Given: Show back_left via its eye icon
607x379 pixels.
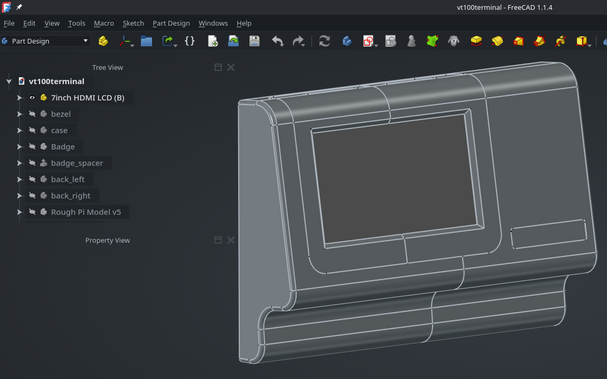Looking at the screenshot, I should pos(32,179).
